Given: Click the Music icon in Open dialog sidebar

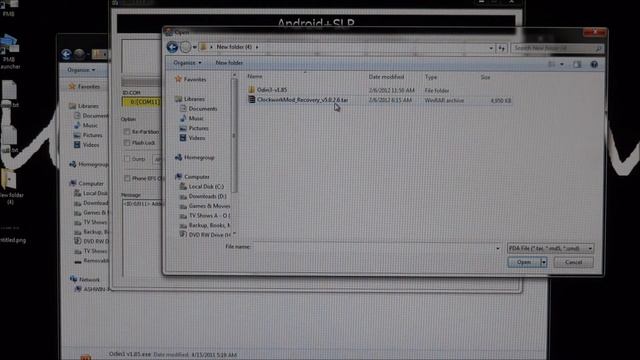Looking at the screenshot, I should [183, 118].
